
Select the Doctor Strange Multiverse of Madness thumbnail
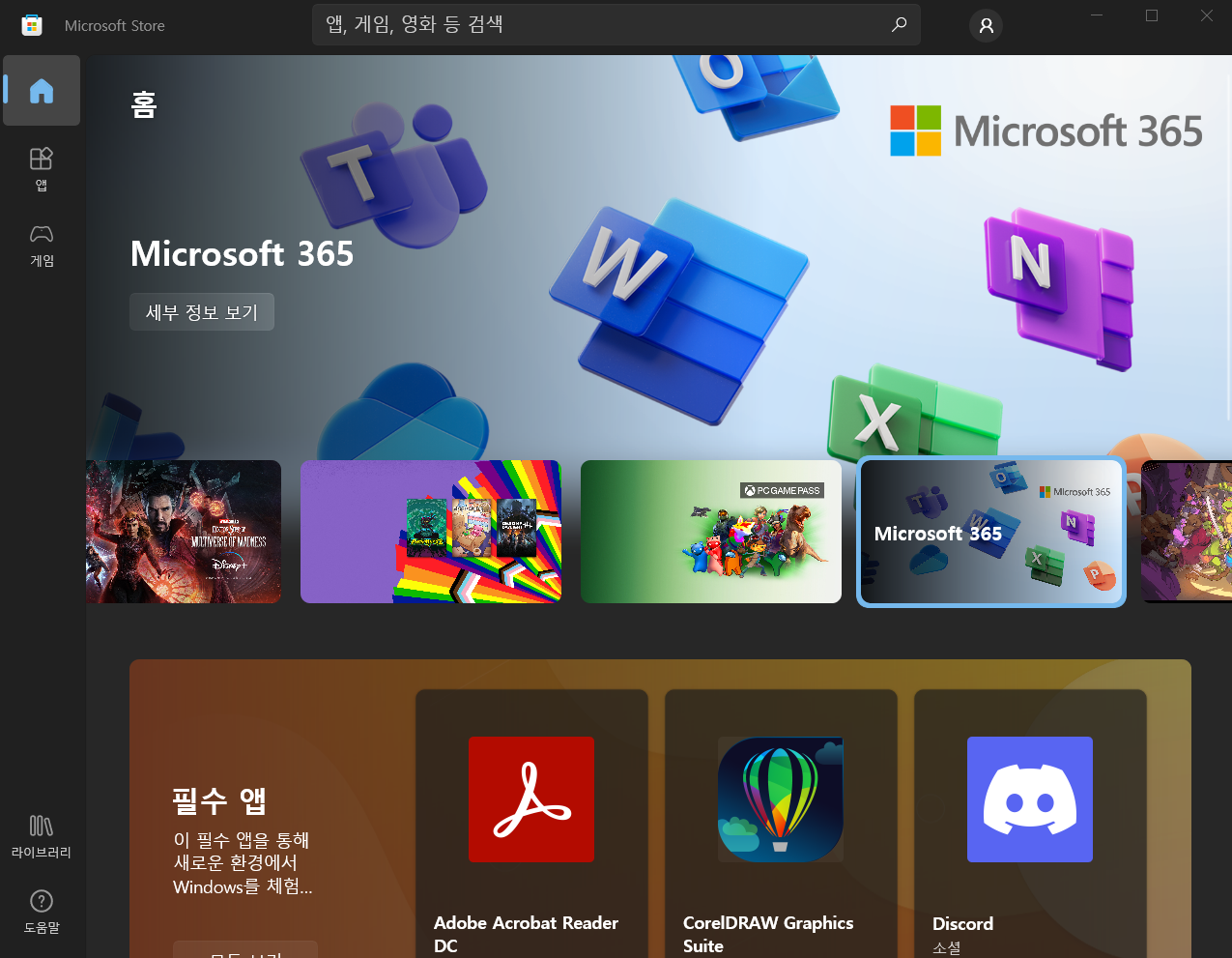(184, 532)
